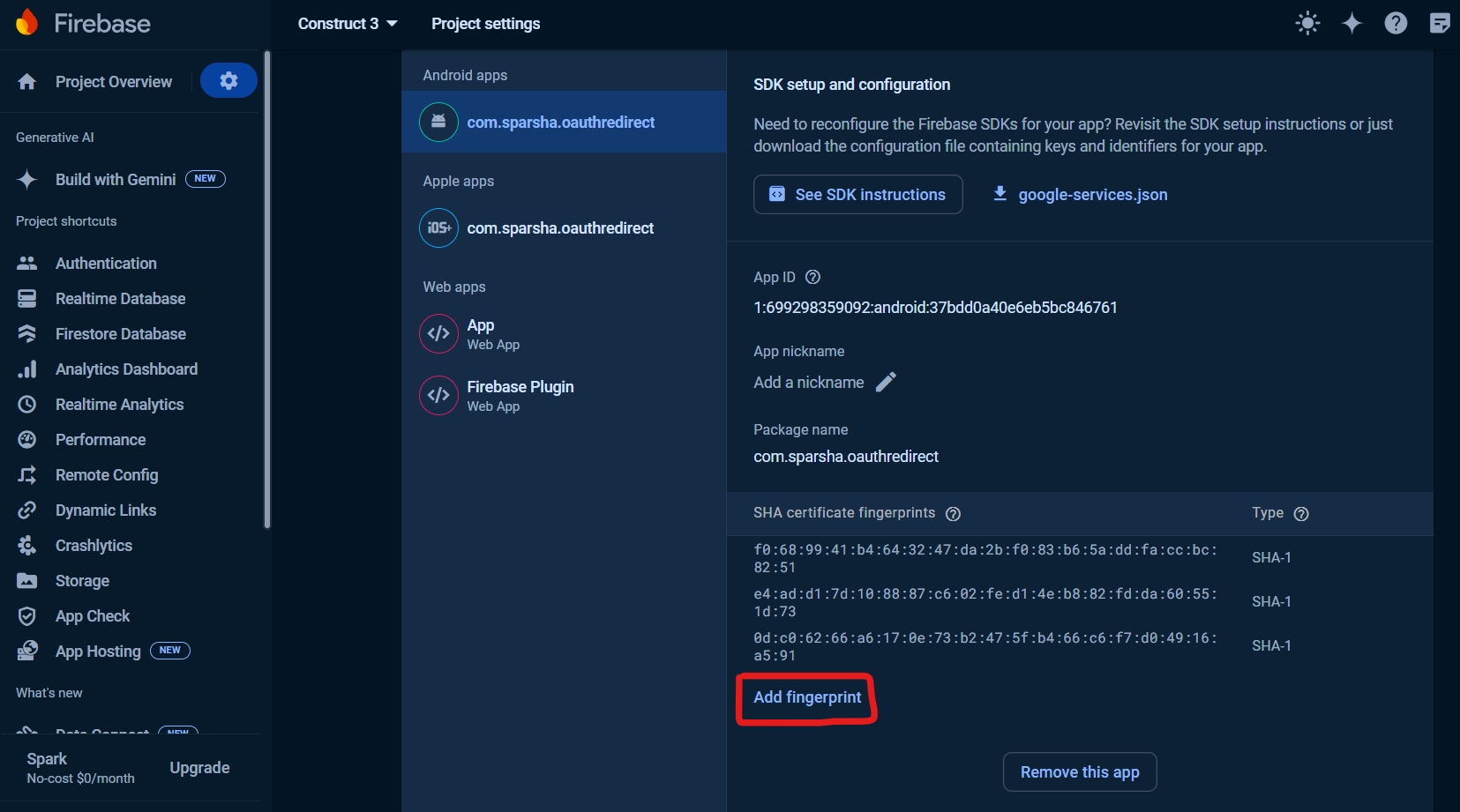The image size is (1460, 812).
Task: Select the Project settings tab
Action: point(485,24)
